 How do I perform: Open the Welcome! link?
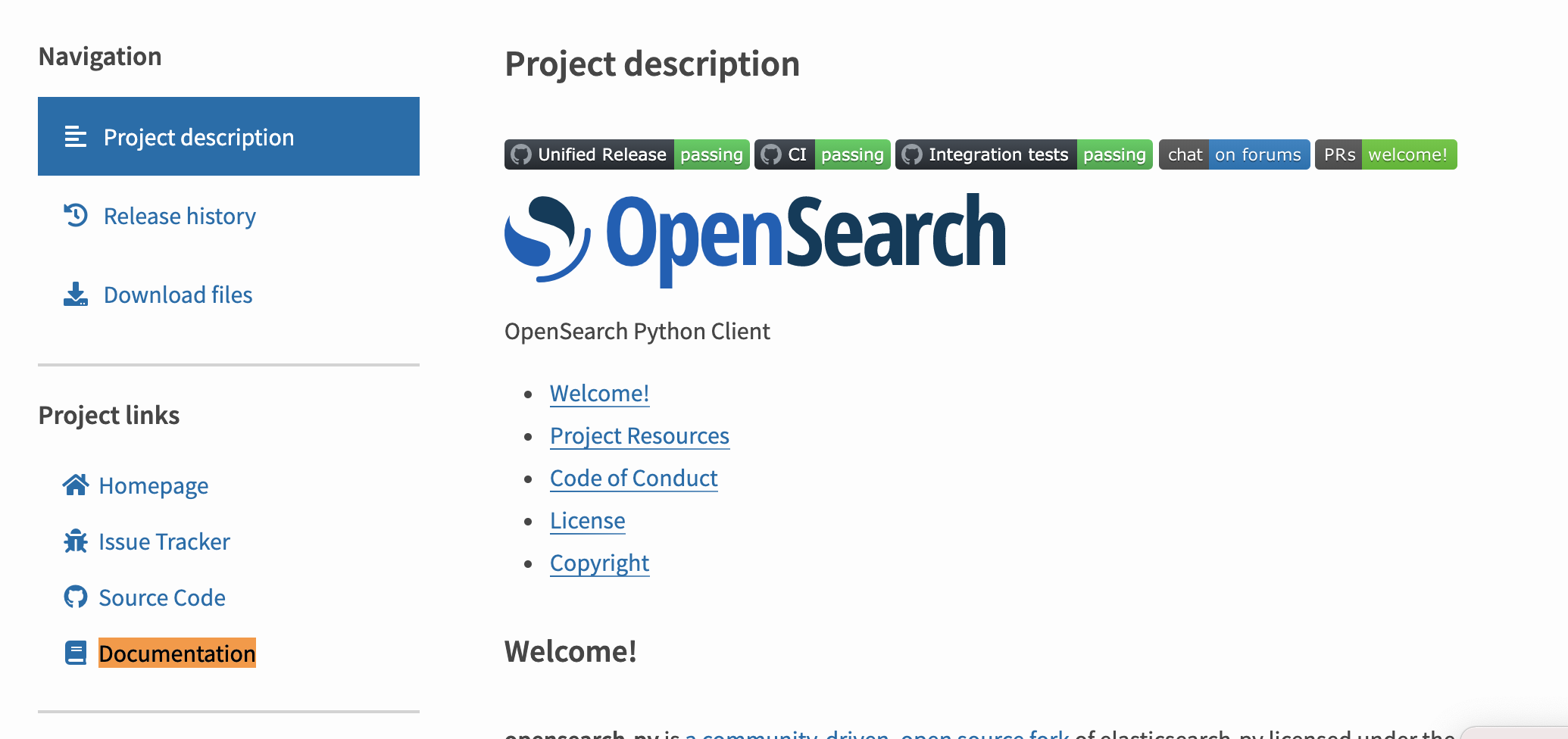pos(599,393)
